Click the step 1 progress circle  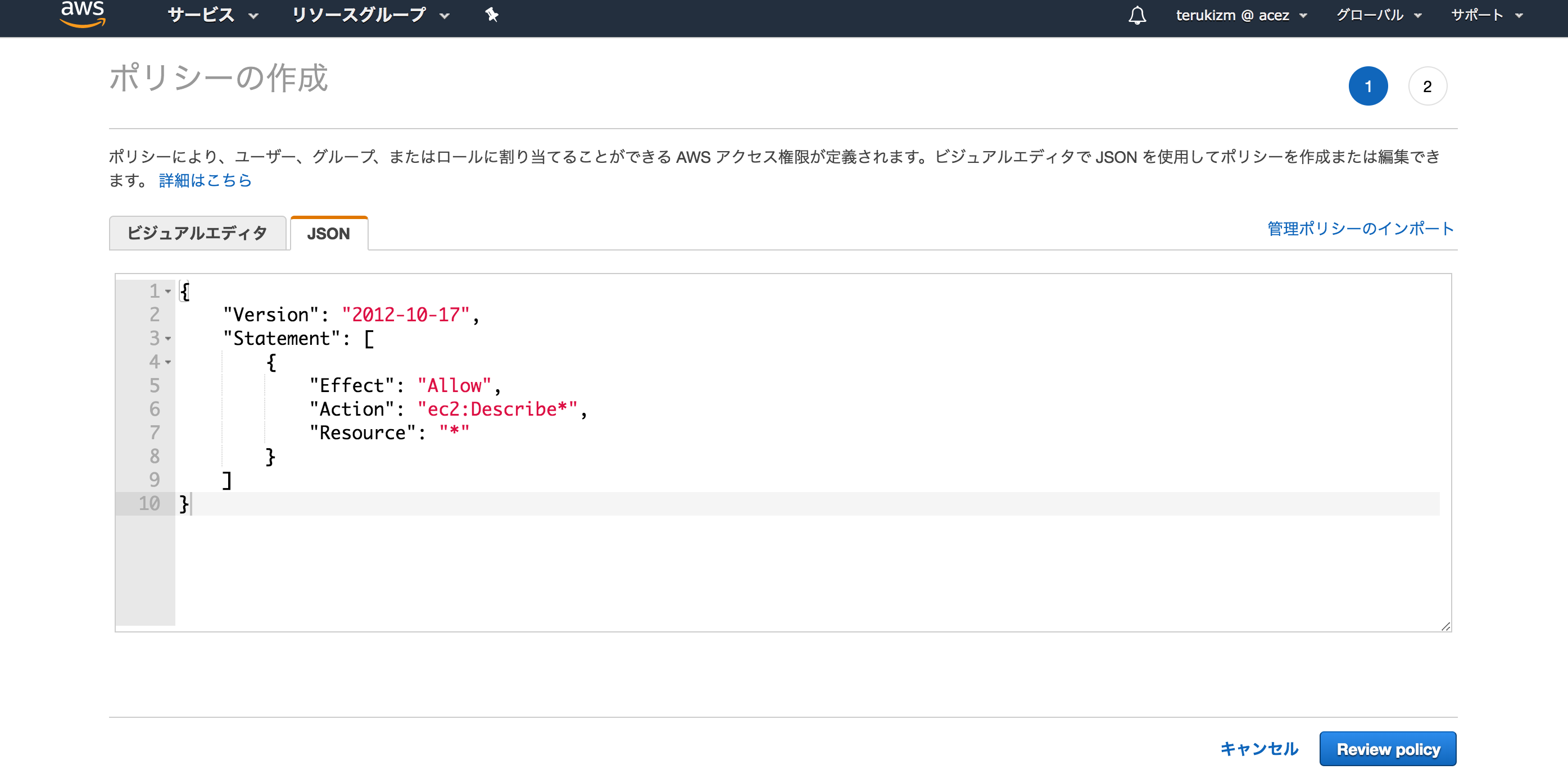click(x=1368, y=86)
